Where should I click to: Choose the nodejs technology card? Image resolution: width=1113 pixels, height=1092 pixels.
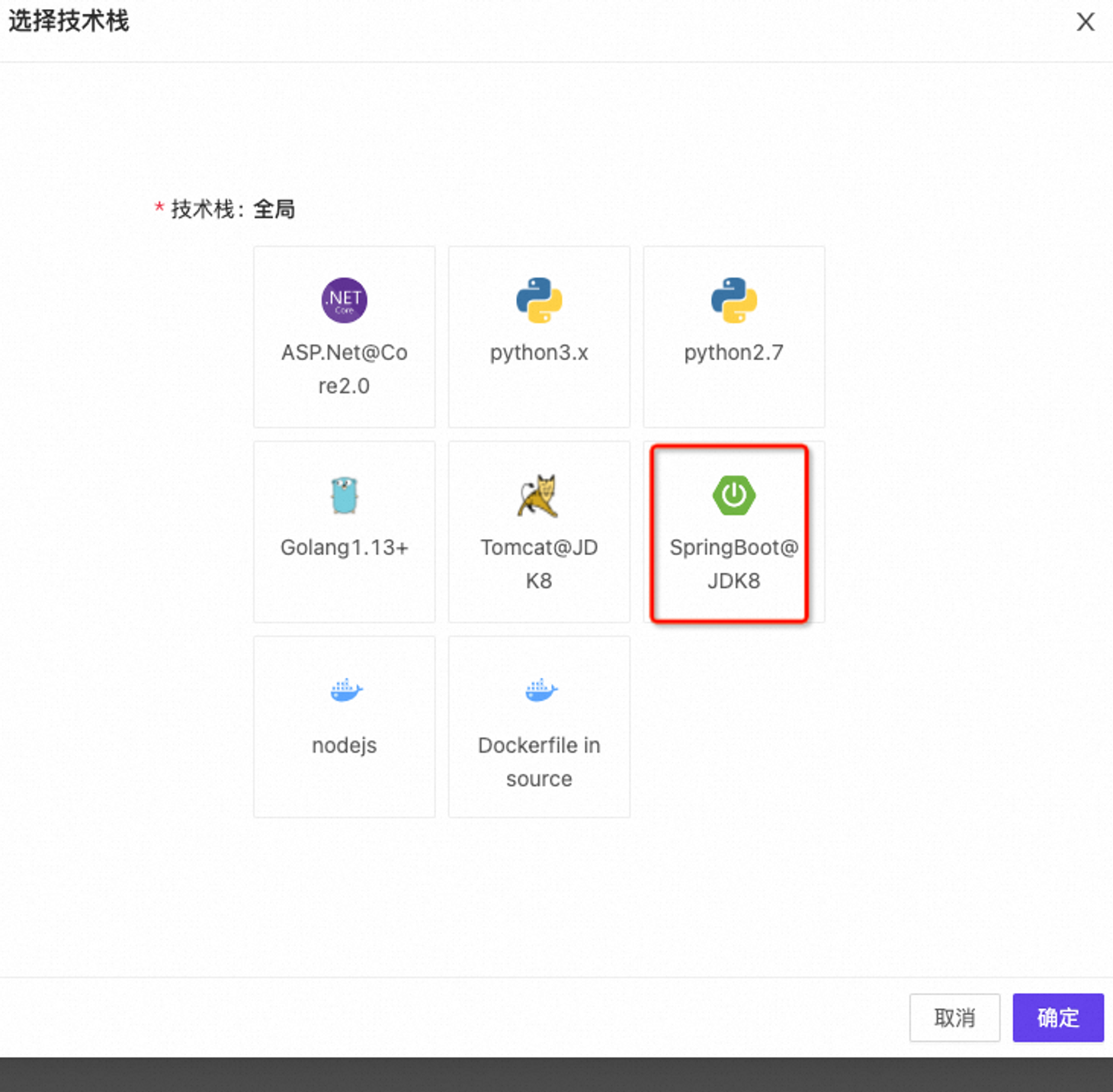coord(344,727)
